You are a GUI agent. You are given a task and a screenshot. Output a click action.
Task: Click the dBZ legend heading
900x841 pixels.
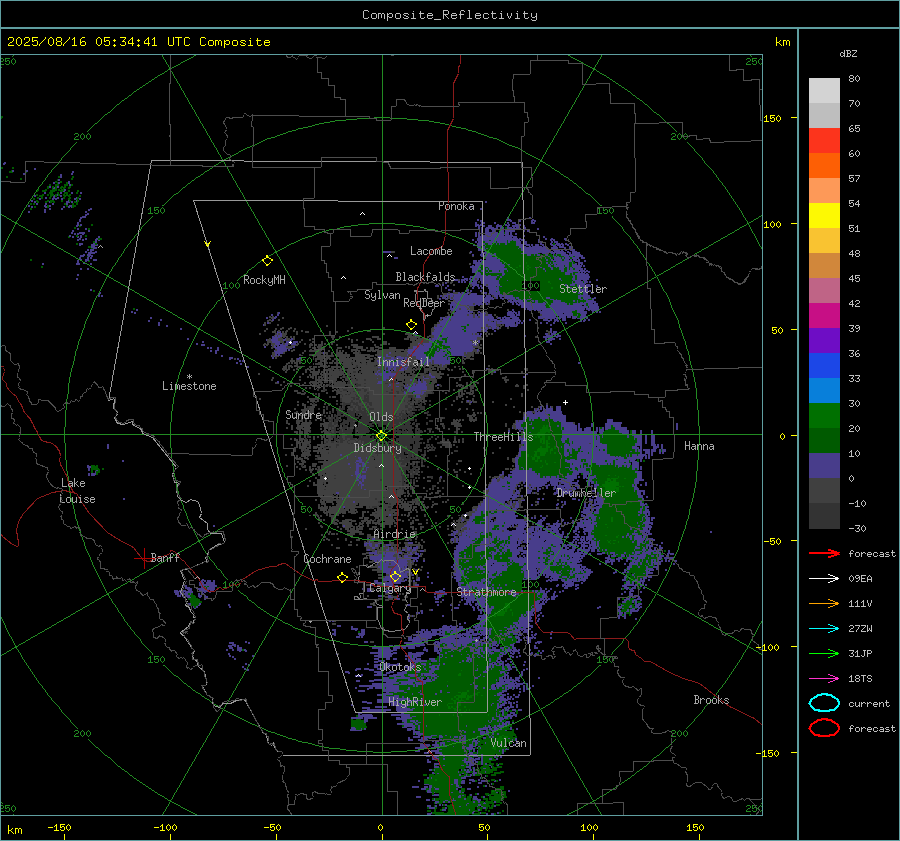pyautogui.click(x=848, y=53)
